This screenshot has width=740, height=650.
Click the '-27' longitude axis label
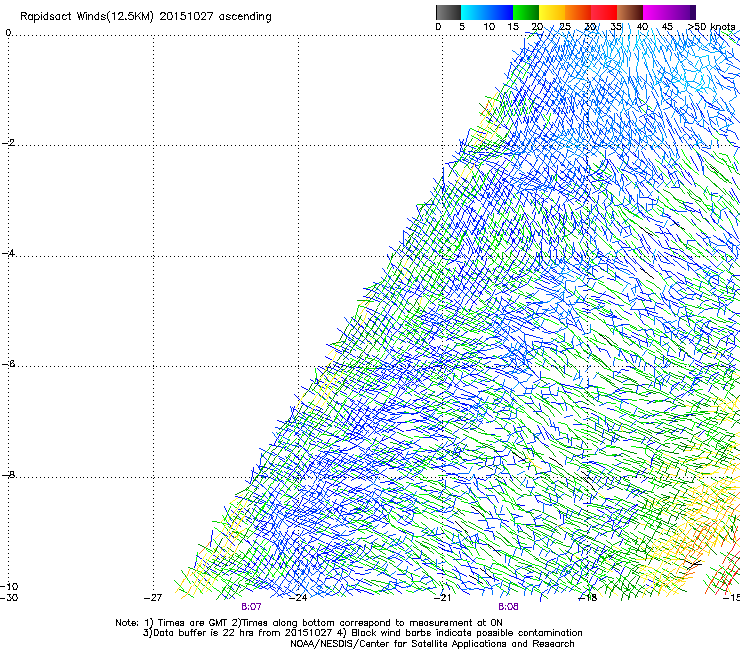pyautogui.click(x=153, y=598)
